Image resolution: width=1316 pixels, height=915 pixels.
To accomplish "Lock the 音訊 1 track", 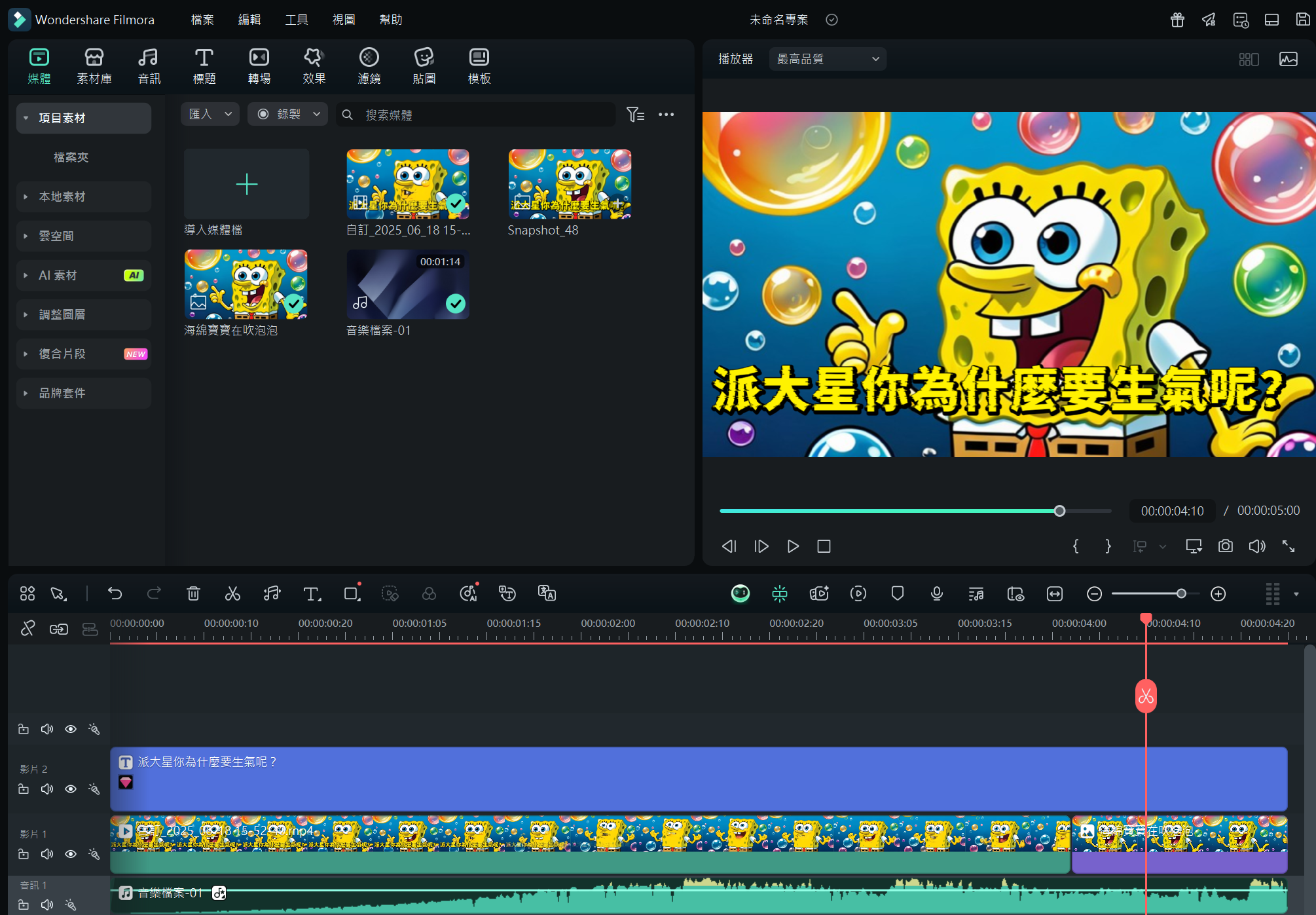I will coord(24,905).
